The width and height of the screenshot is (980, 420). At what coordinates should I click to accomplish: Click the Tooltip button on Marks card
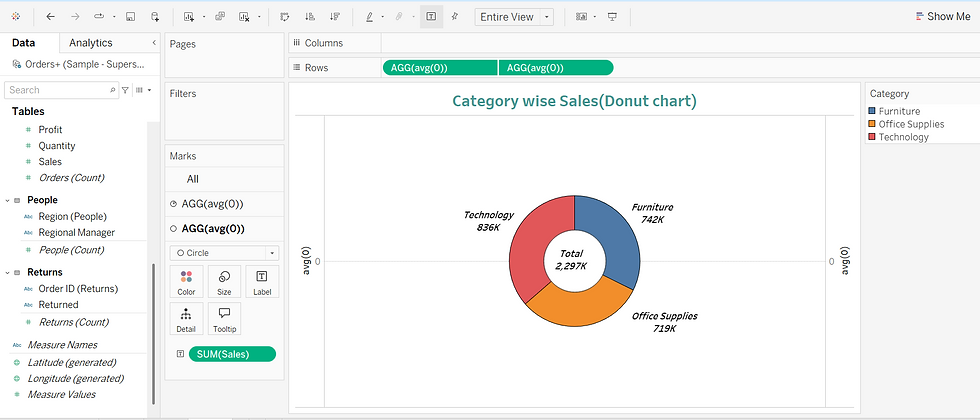pos(224,319)
